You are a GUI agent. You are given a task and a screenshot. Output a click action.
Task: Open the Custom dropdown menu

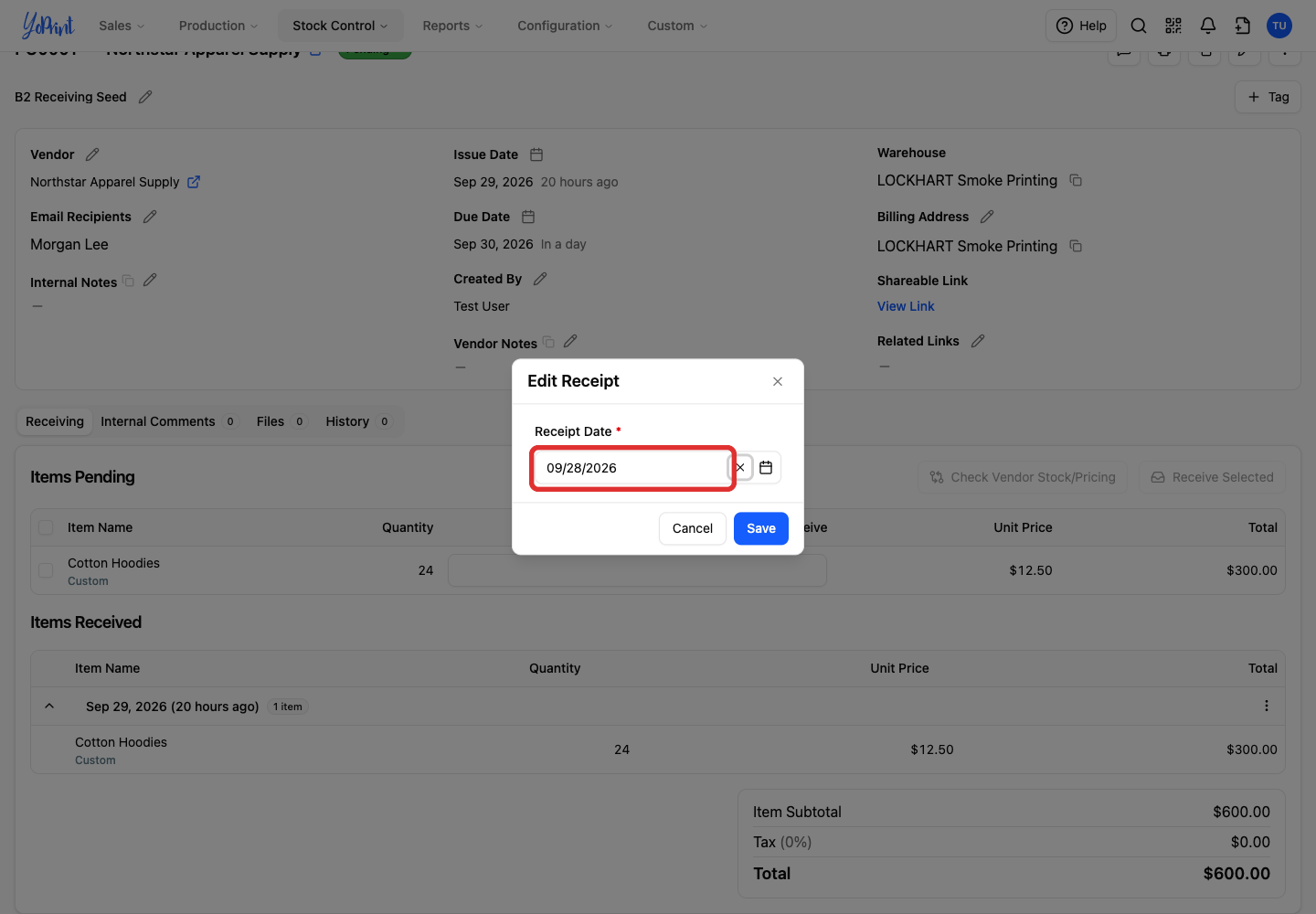coord(677,26)
